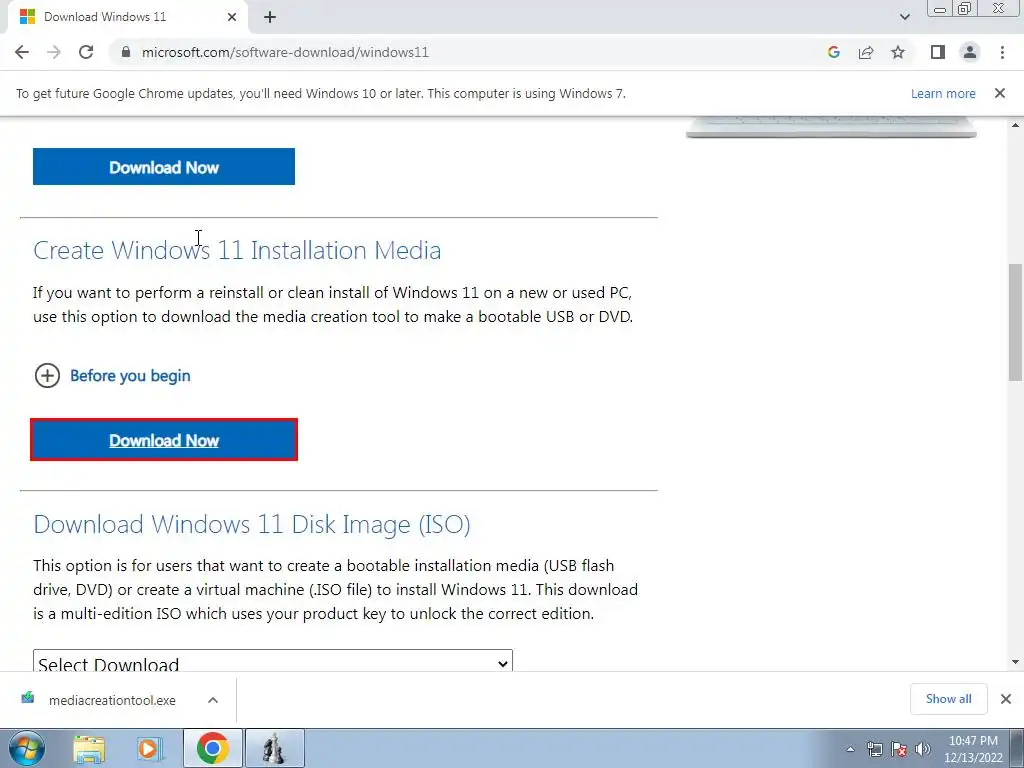
Task: Open the Chrome three-dot menu
Action: pyautogui.click(x=1002, y=52)
